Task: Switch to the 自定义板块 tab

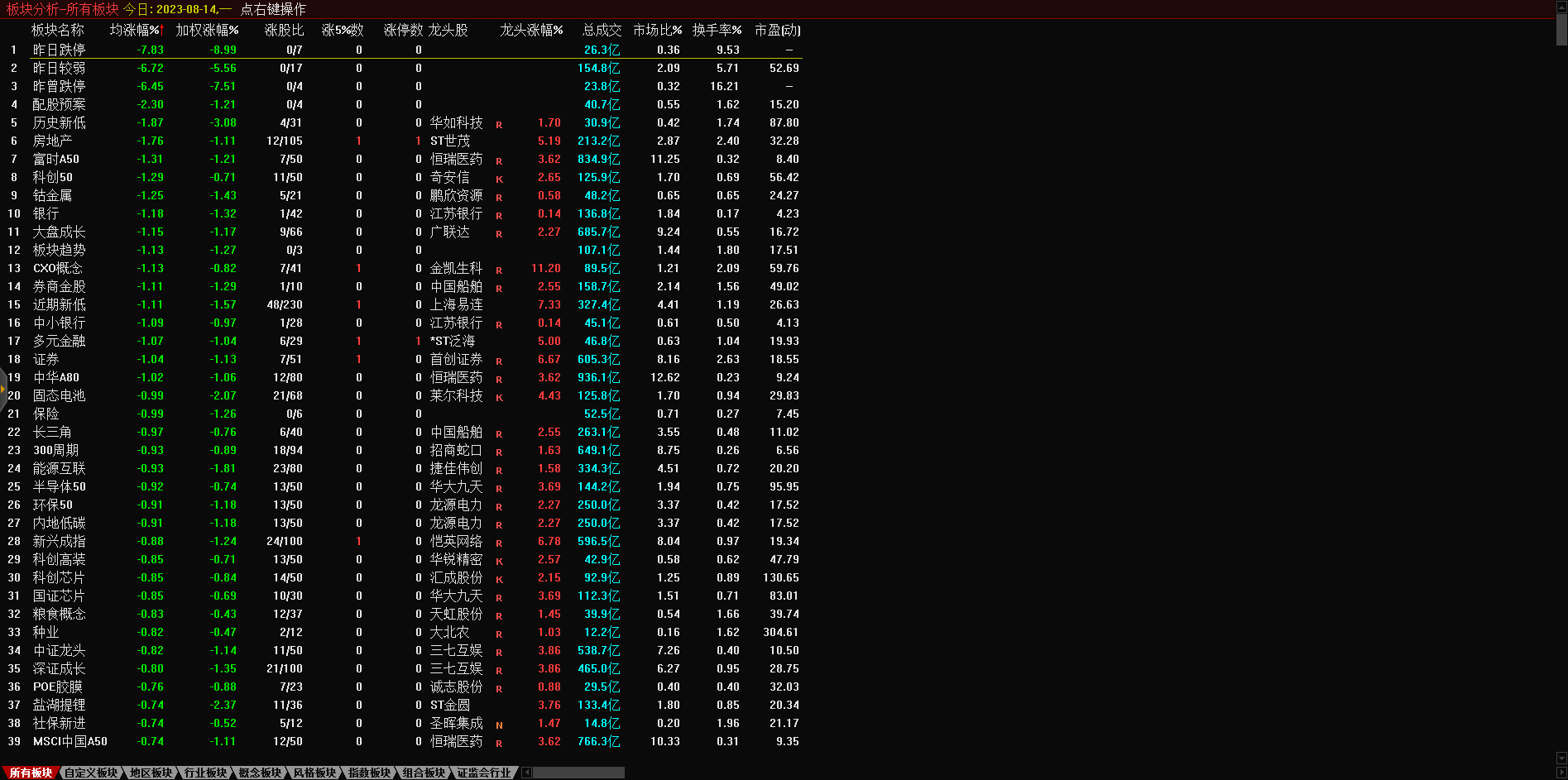Action: [x=91, y=773]
